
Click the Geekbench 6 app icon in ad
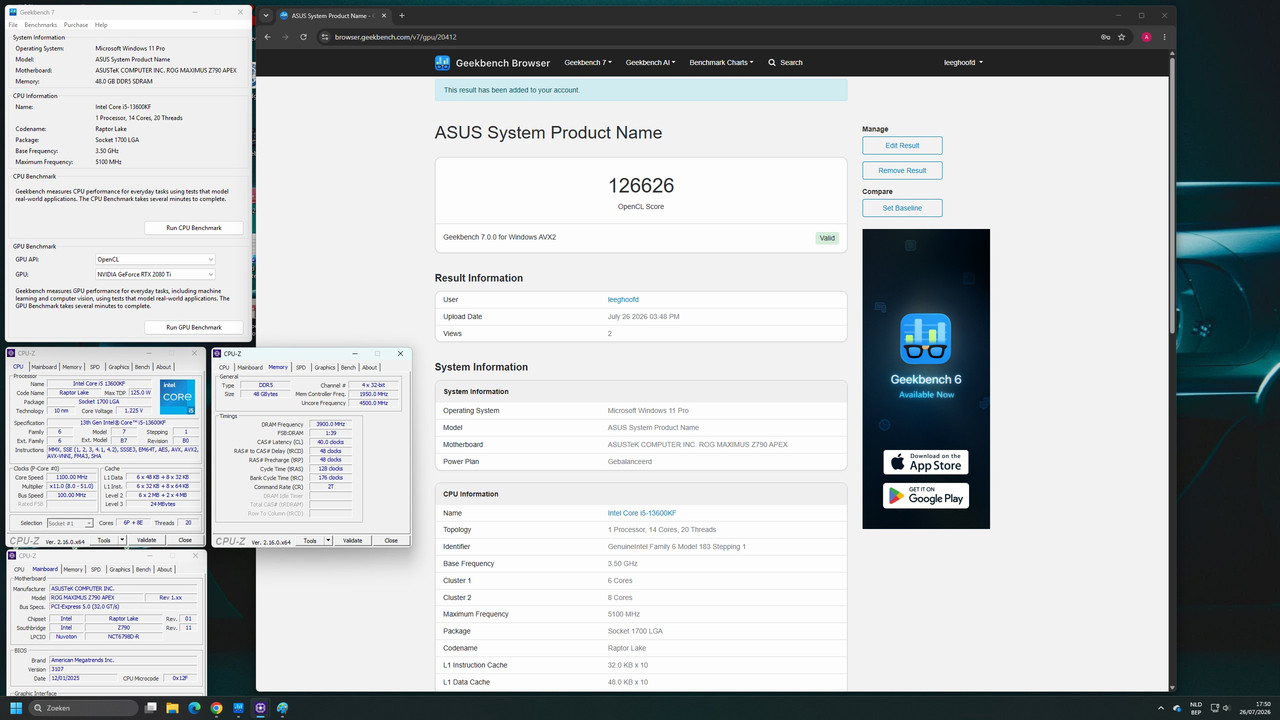926,339
